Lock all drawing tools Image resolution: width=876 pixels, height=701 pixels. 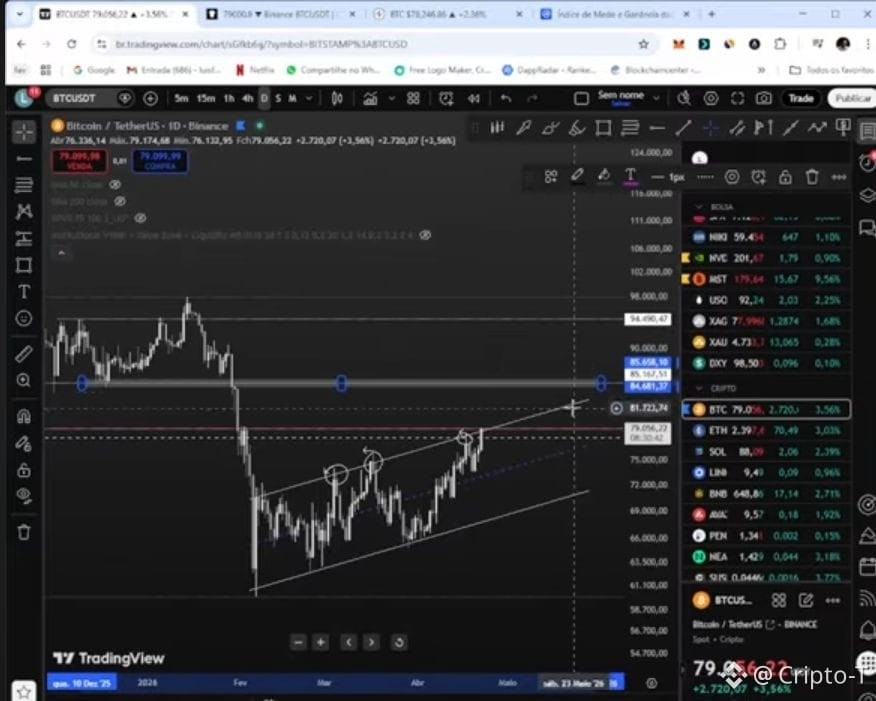click(x=23, y=470)
